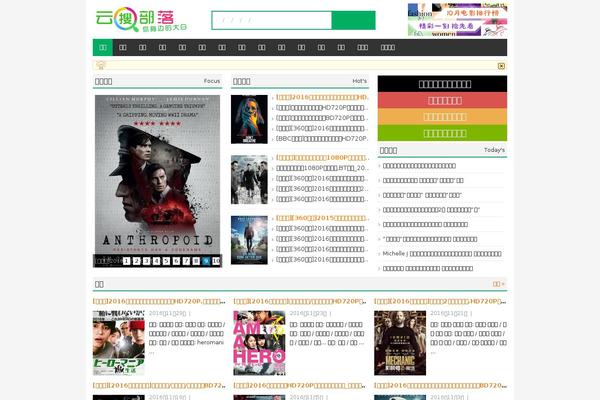Focus the search text field in the header
Viewport: 600px width, 400px height.
click(272, 20)
